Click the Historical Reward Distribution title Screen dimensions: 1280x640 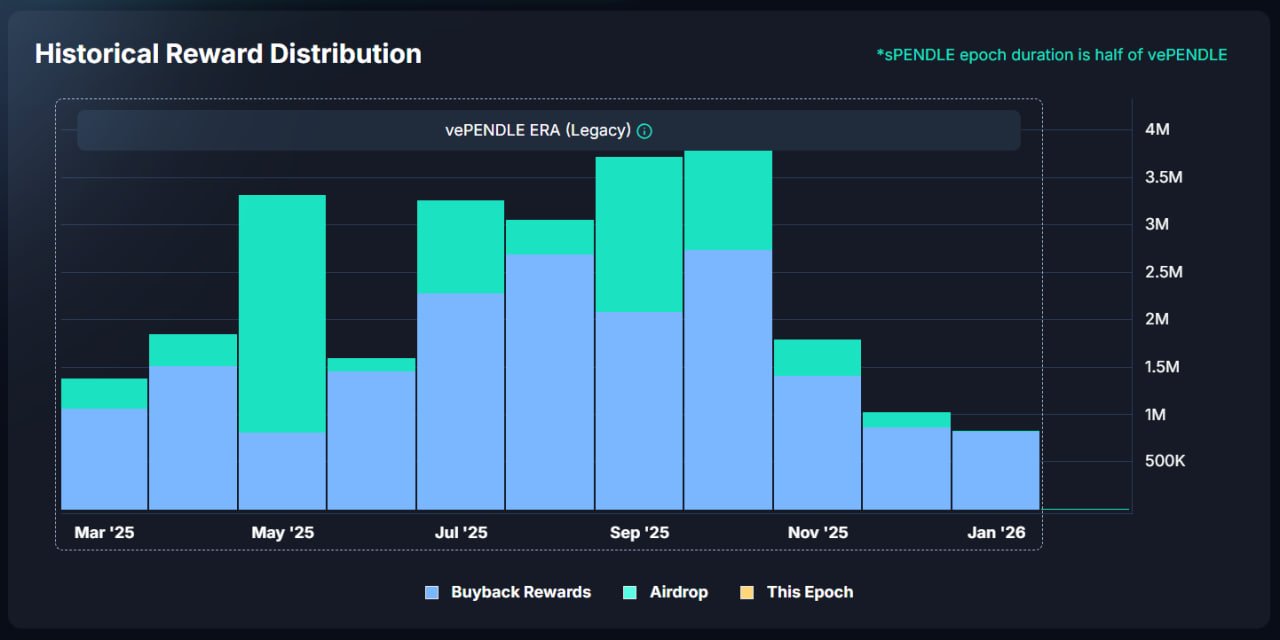pos(228,54)
